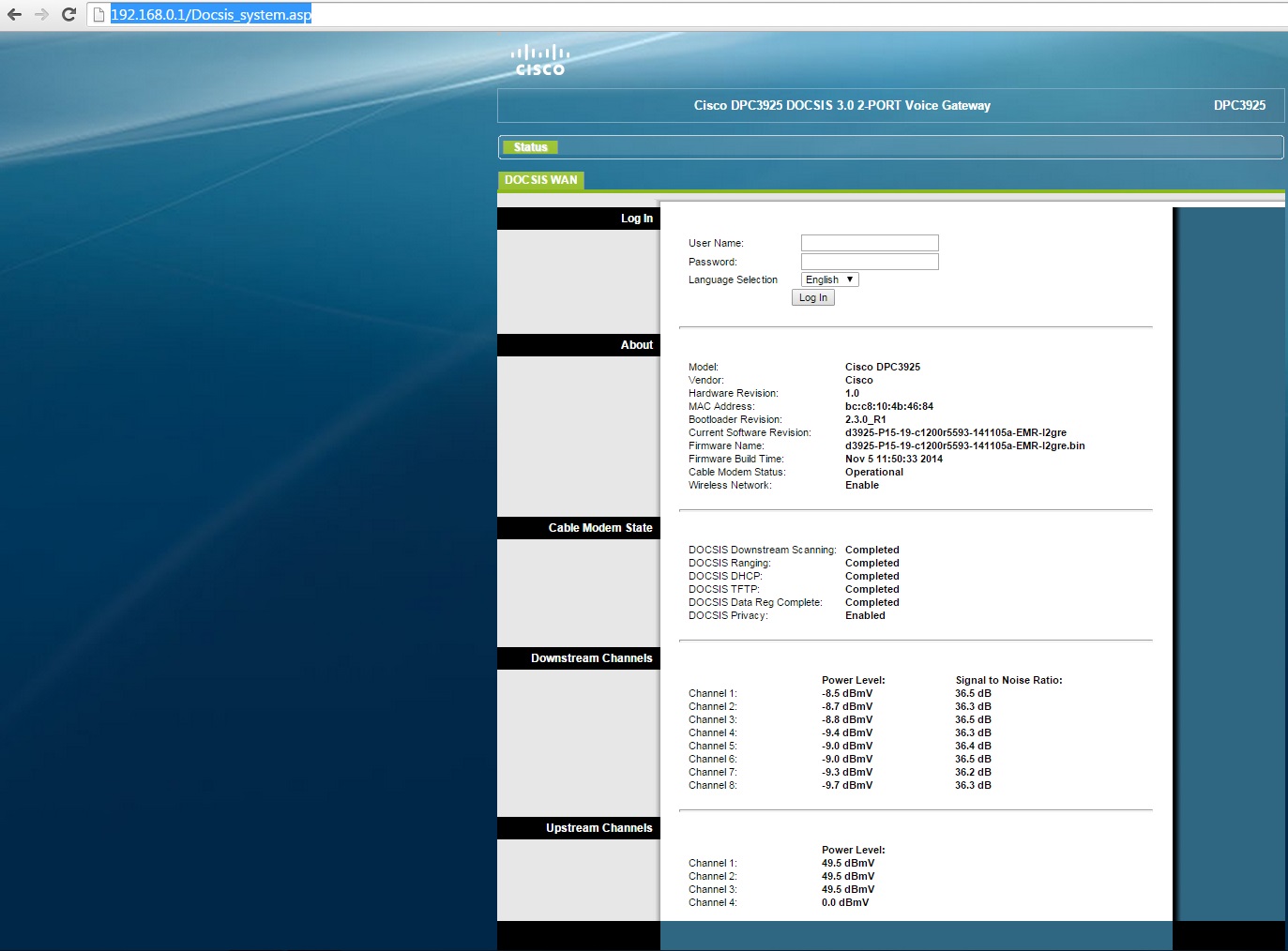The width and height of the screenshot is (1288, 951).
Task: Click the Cable Modem Status value Operational
Action: pyautogui.click(x=874, y=472)
